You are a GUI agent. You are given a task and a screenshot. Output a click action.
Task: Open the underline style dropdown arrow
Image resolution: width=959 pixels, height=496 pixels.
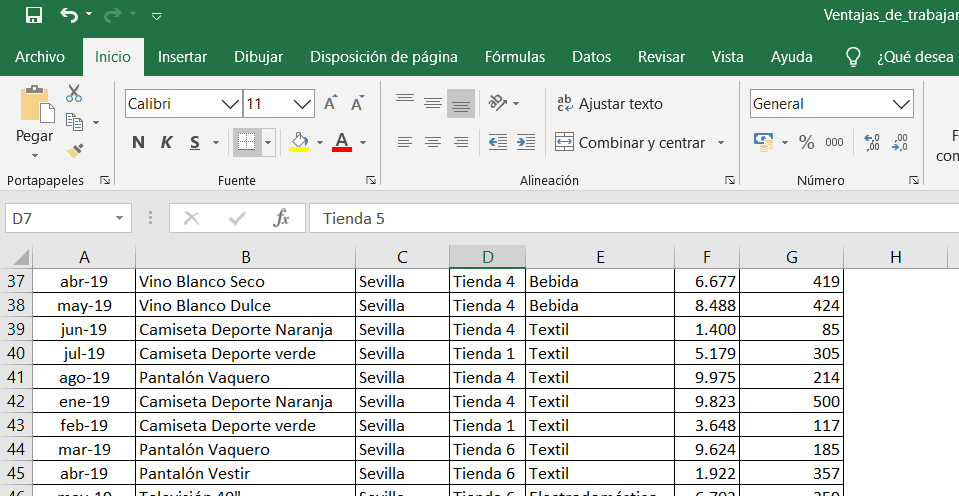point(215,143)
